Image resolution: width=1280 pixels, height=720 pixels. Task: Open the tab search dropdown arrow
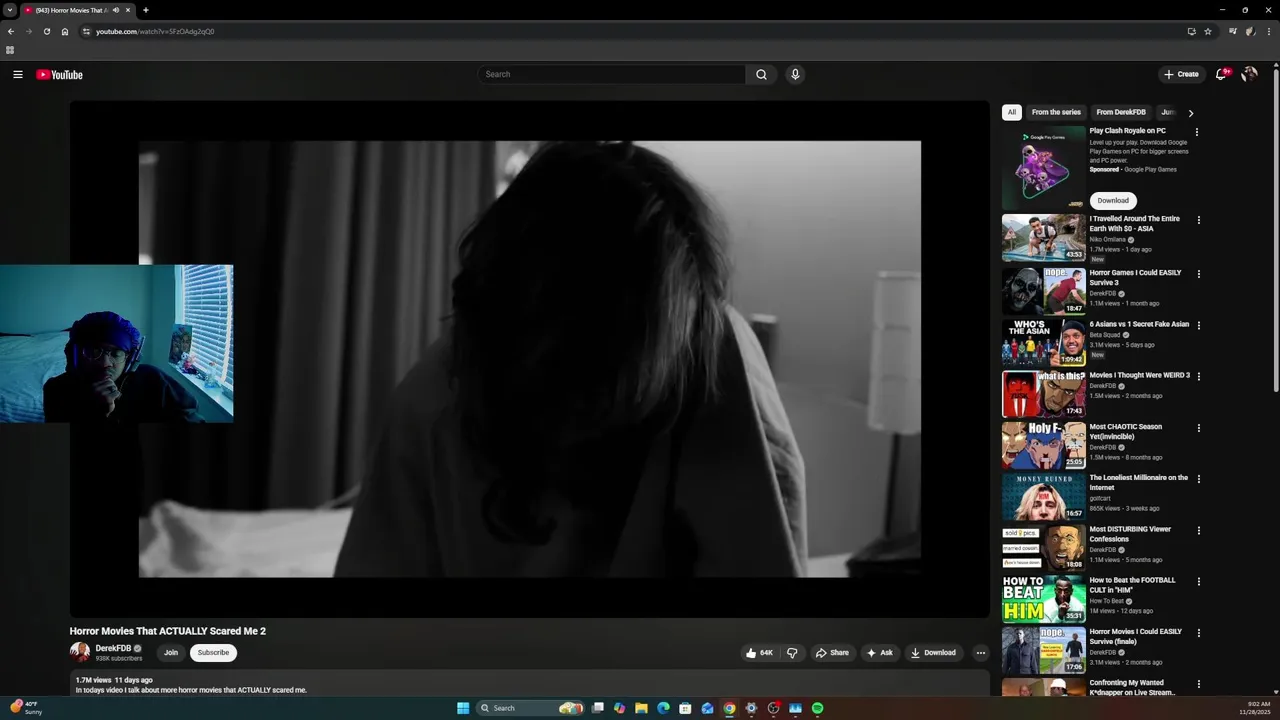(x=10, y=10)
